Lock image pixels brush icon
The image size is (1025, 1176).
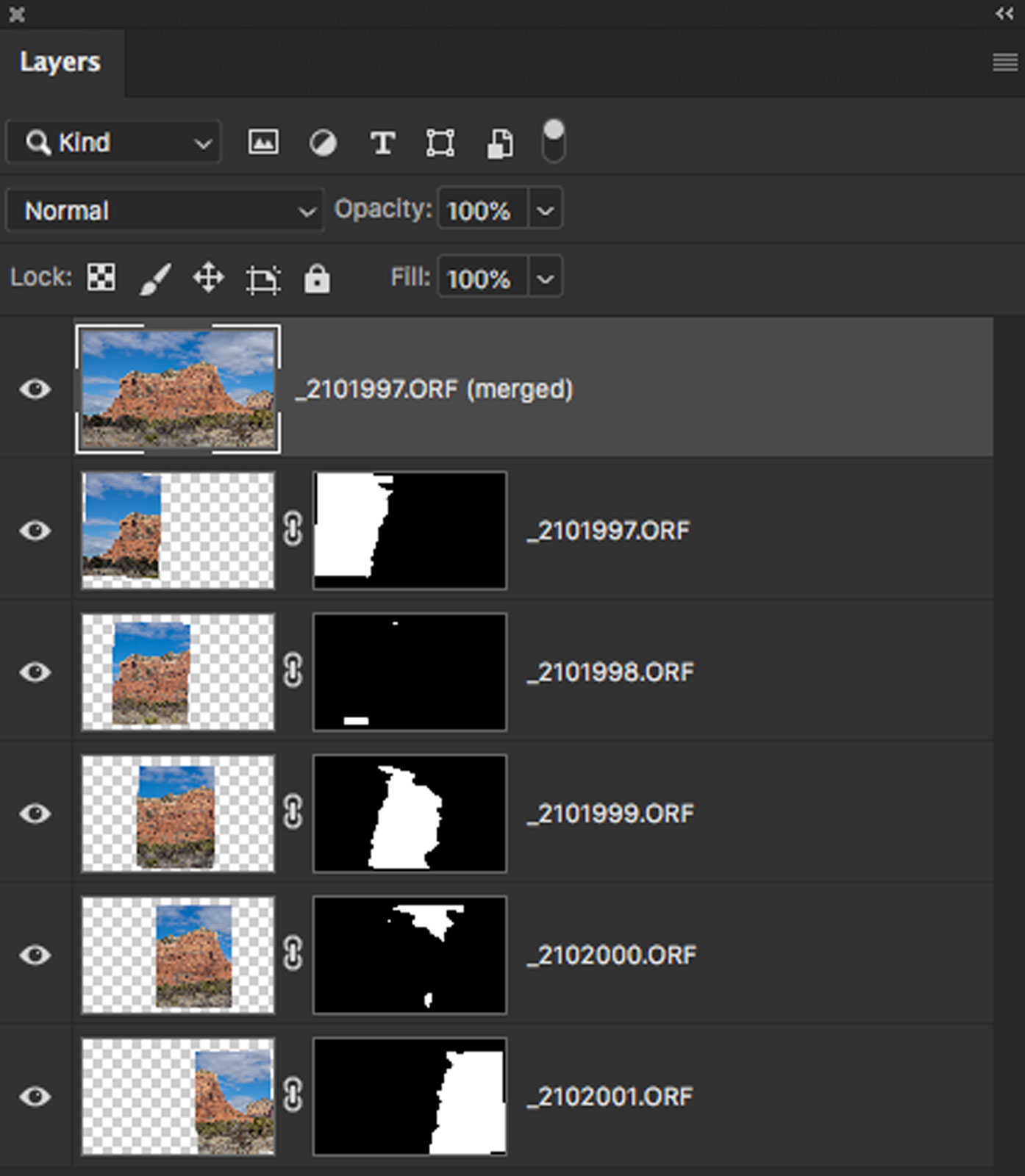coord(155,279)
